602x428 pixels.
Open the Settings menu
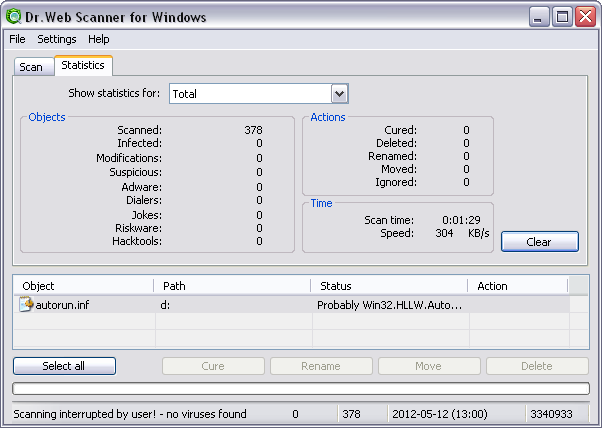[56, 39]
